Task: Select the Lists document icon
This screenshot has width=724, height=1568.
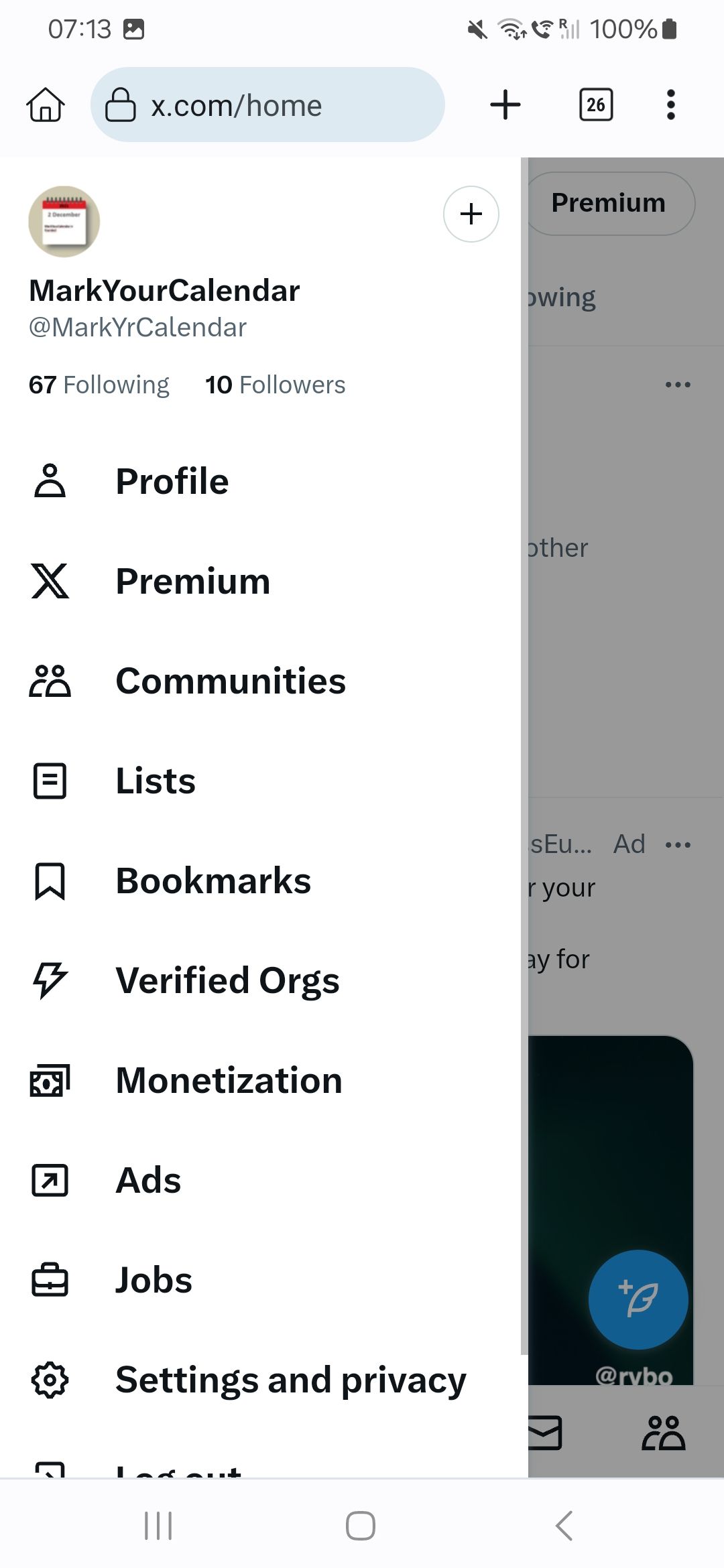Action: pyautogui.click(x=50, y=781)
